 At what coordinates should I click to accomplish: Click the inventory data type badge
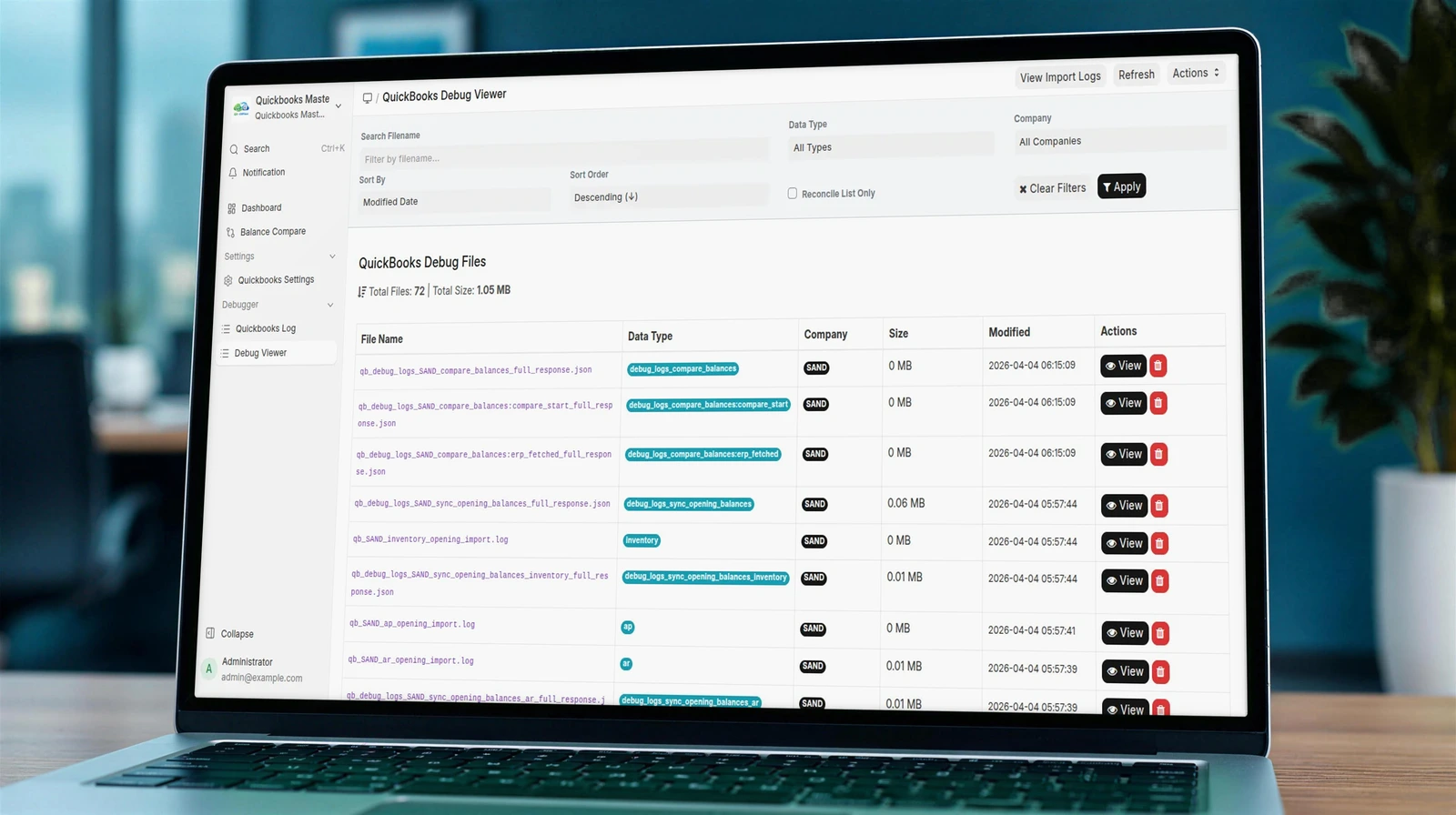(x=642, y=540)
